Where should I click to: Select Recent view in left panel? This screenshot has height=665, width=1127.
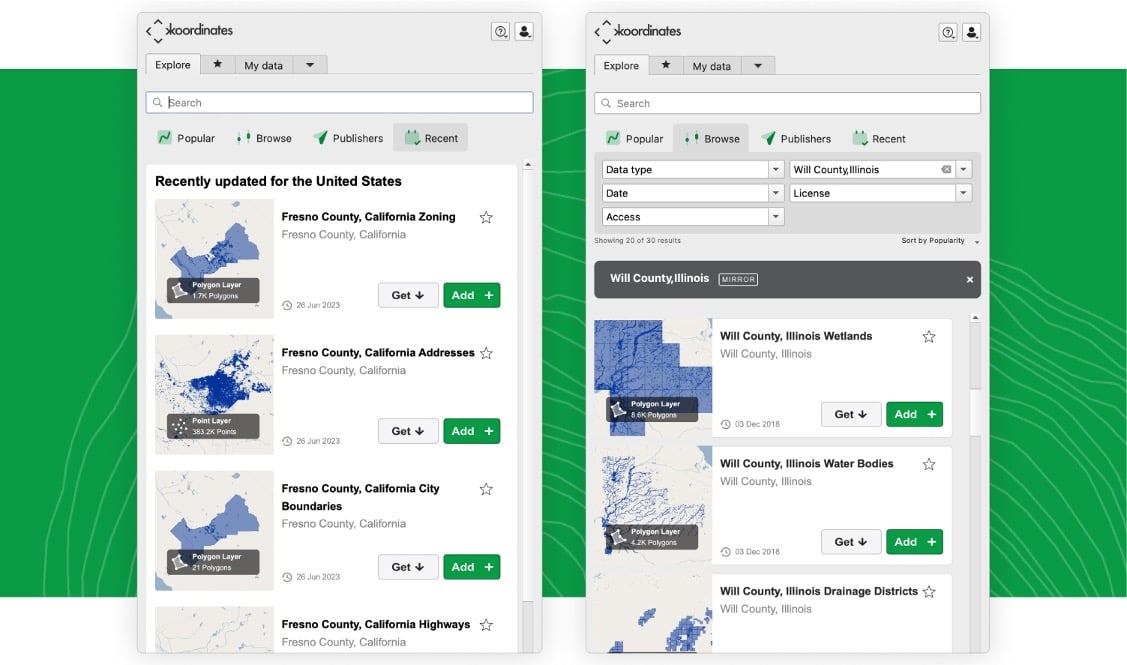[431, 138]
